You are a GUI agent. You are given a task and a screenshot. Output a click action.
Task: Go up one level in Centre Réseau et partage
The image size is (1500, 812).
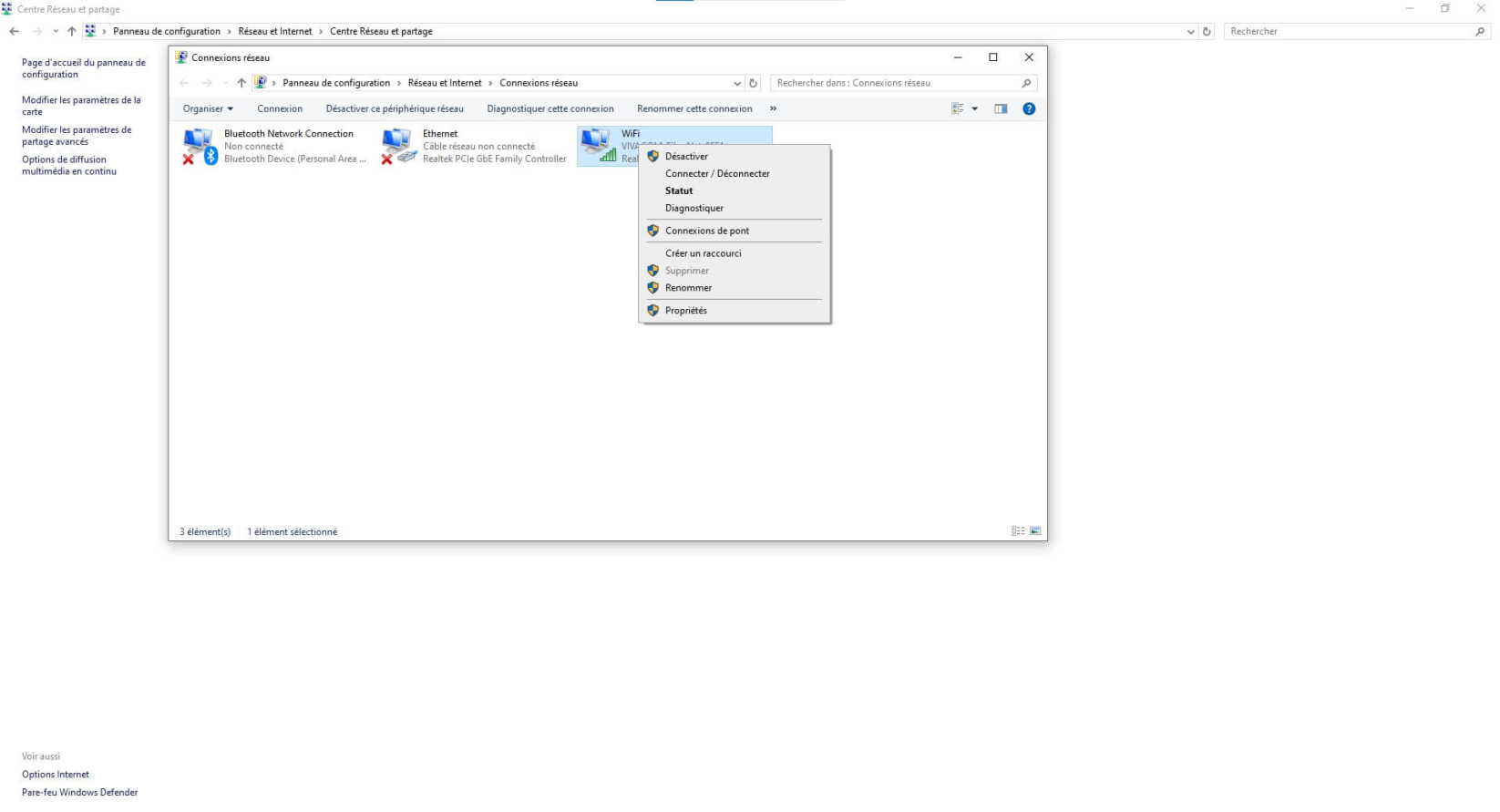[x=72, y=31]
